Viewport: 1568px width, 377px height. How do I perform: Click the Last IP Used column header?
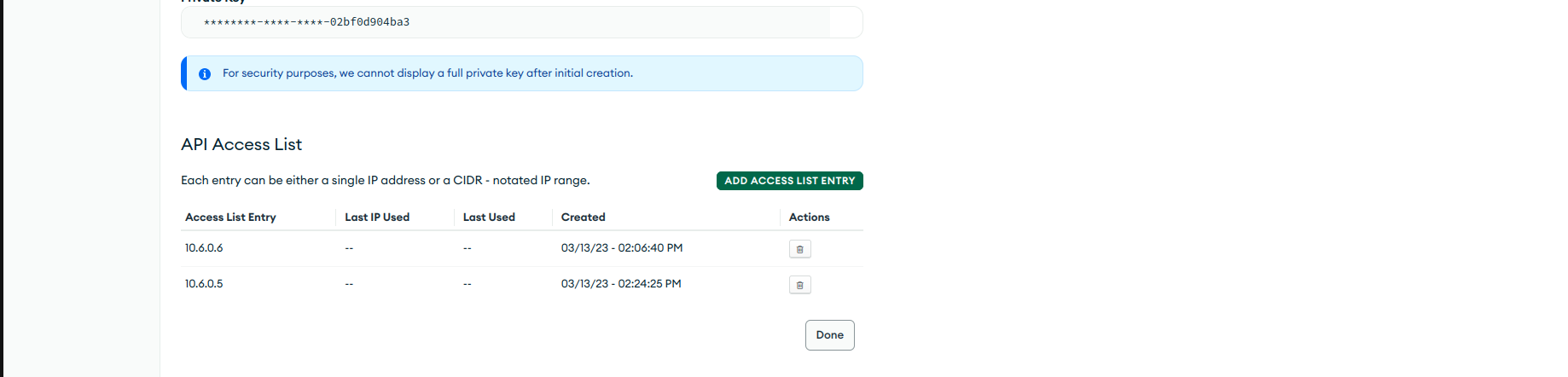click(377, 217)
